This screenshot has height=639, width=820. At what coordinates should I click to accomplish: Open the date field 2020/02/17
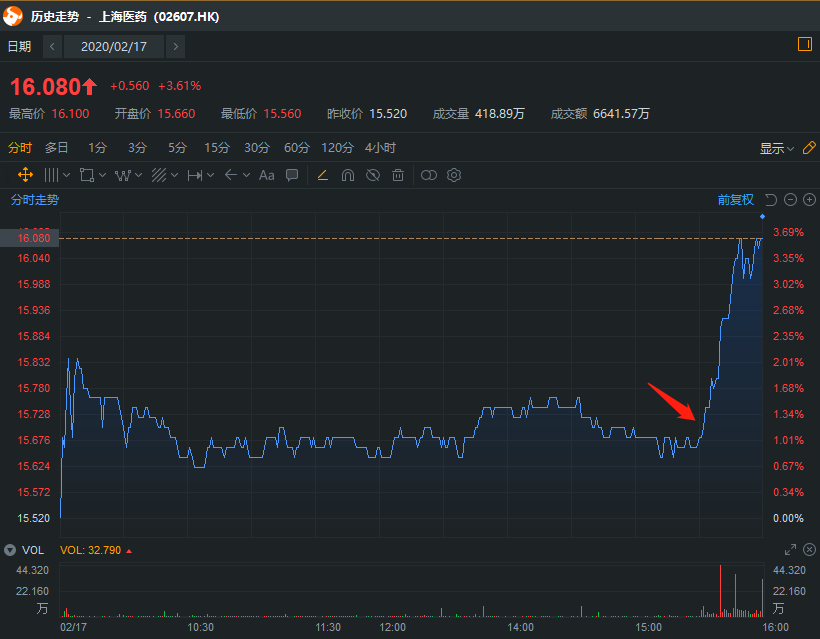[113, 47]
